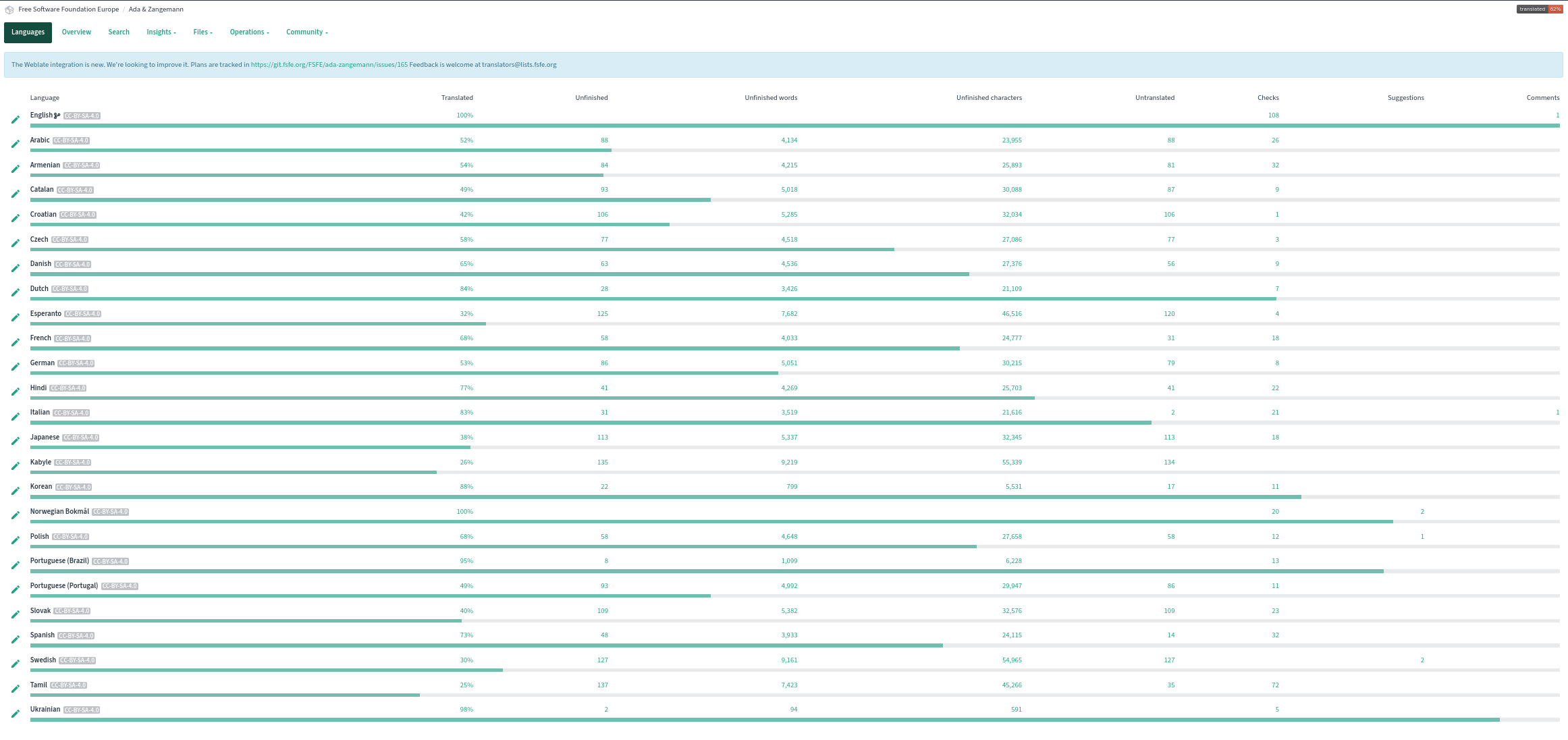The width and height of the screenshot is (1568, 740).
Task: Open the Community dropdown menu
Action: click(x=306, y=32)
